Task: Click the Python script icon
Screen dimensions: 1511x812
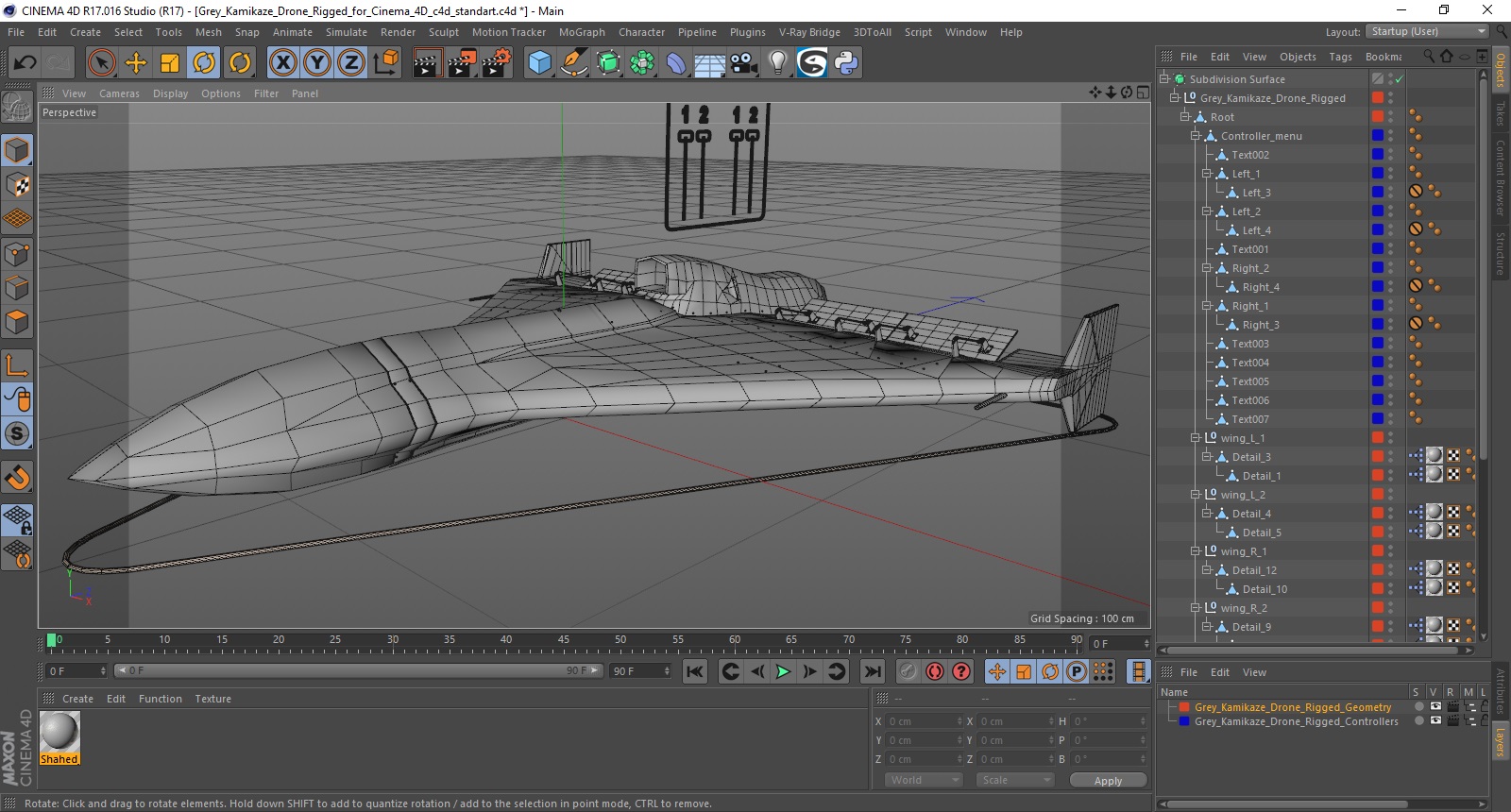Action: click(846, 63)
